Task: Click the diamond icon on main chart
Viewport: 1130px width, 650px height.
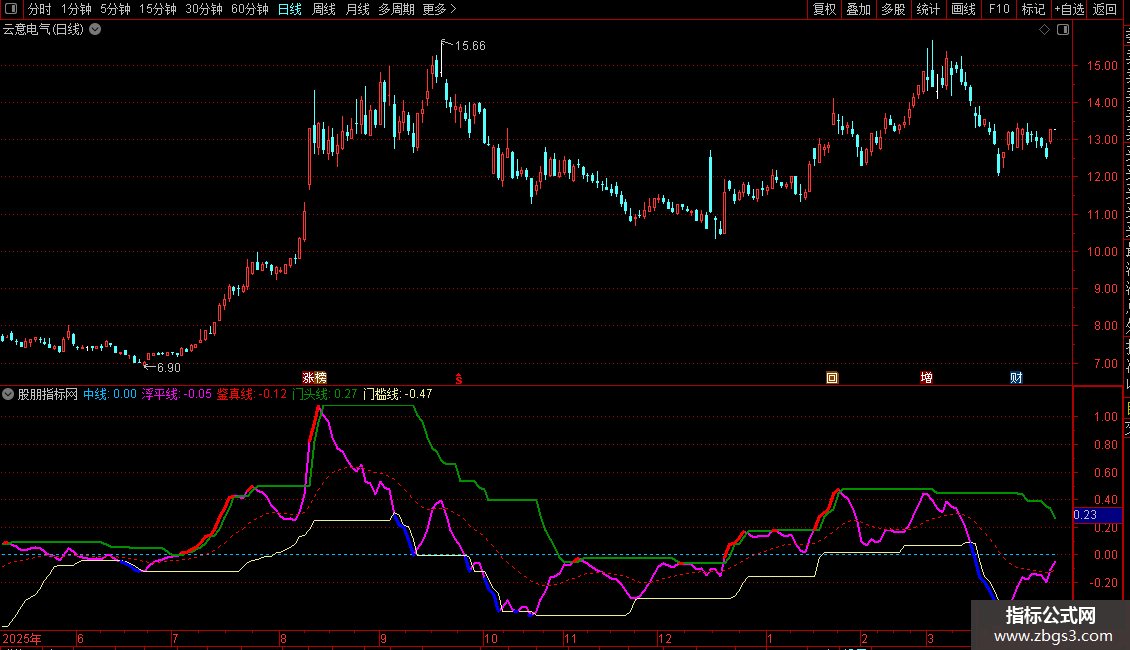Action: (1044, 30)
